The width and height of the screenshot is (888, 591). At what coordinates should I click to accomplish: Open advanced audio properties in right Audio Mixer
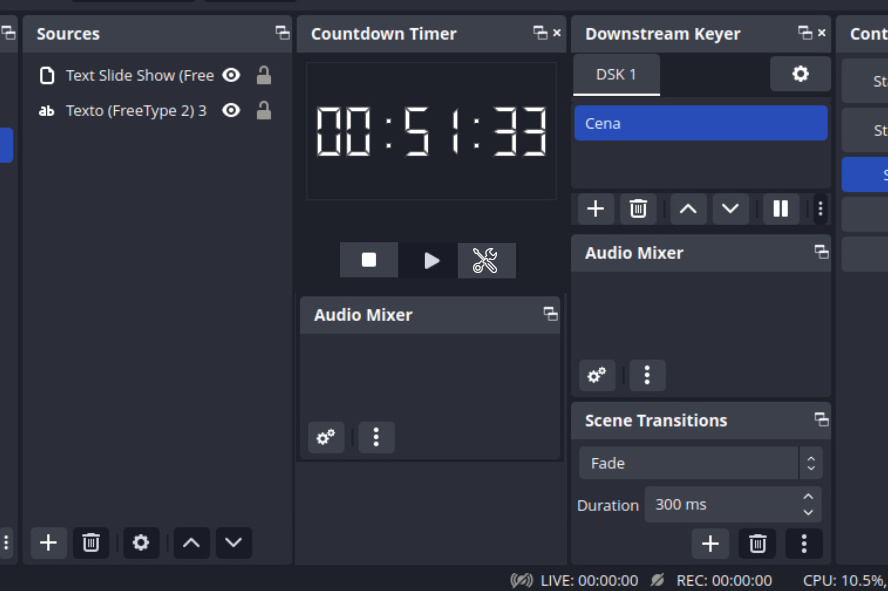(597, 375)
